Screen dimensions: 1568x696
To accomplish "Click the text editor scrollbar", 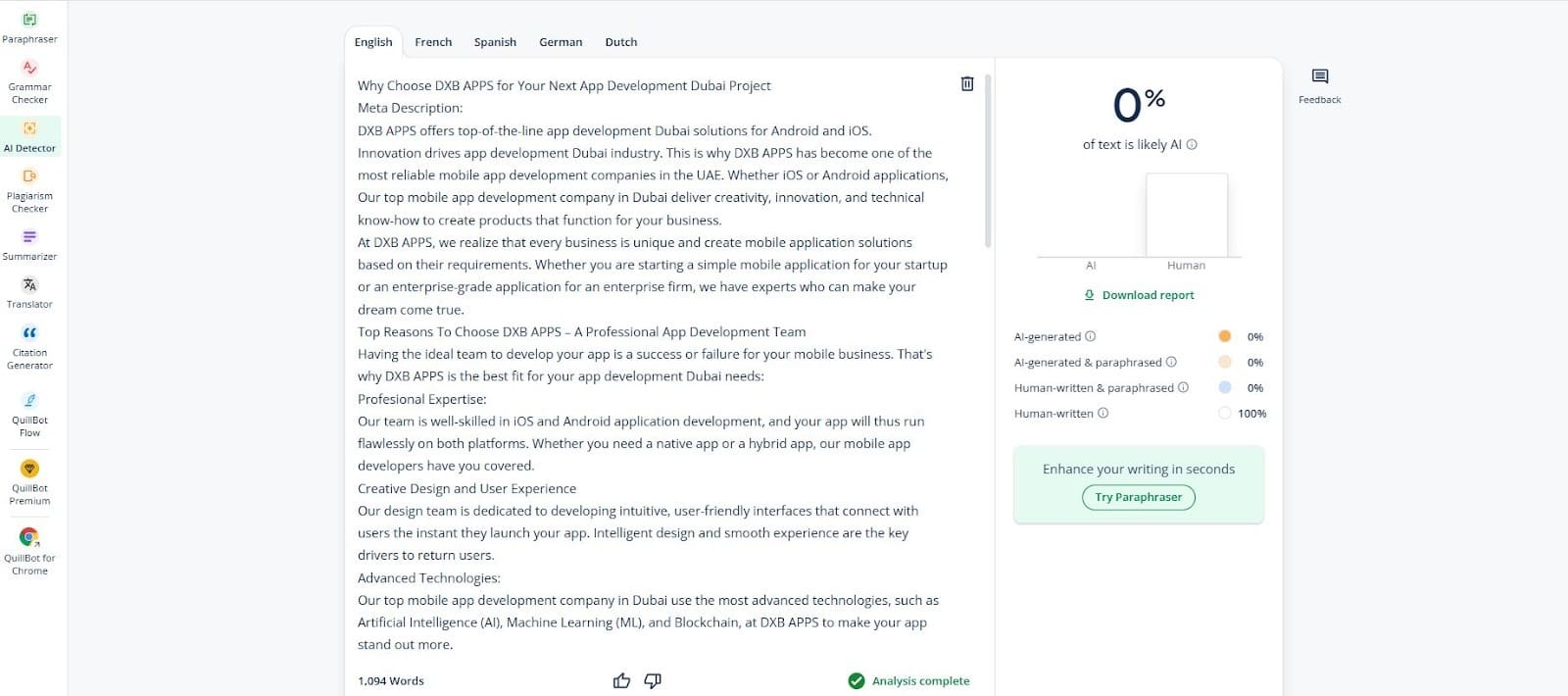I will 988,162.
